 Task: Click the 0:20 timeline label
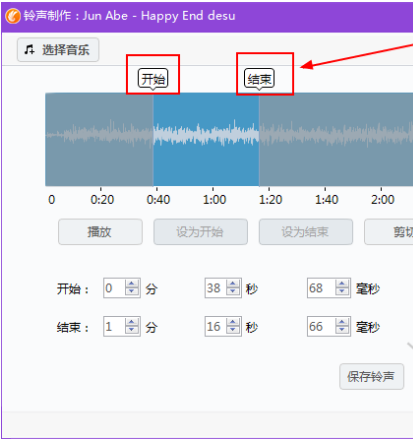102,200
